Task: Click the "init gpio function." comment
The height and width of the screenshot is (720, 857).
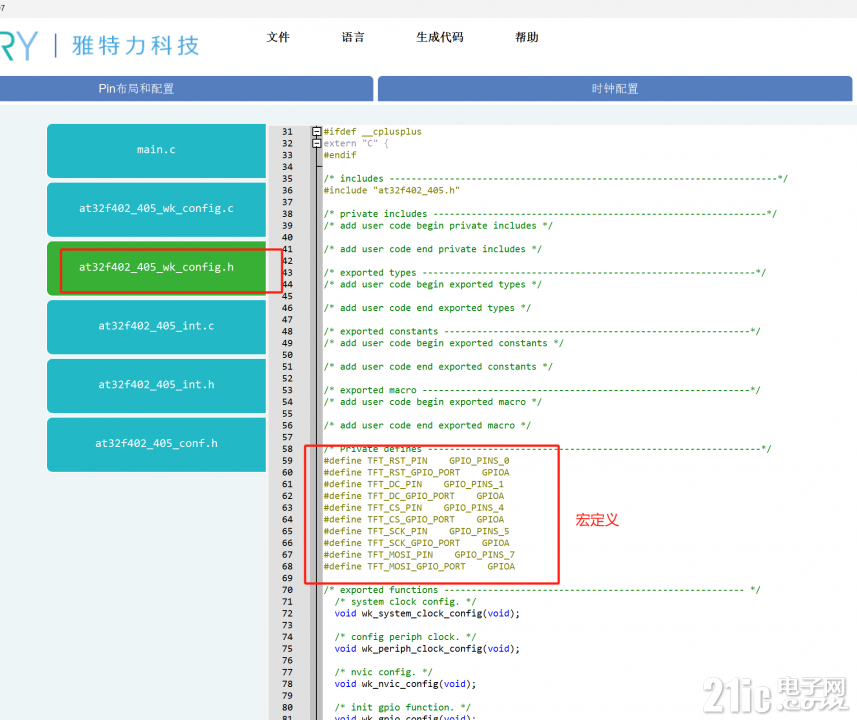Action: (402, 707)
